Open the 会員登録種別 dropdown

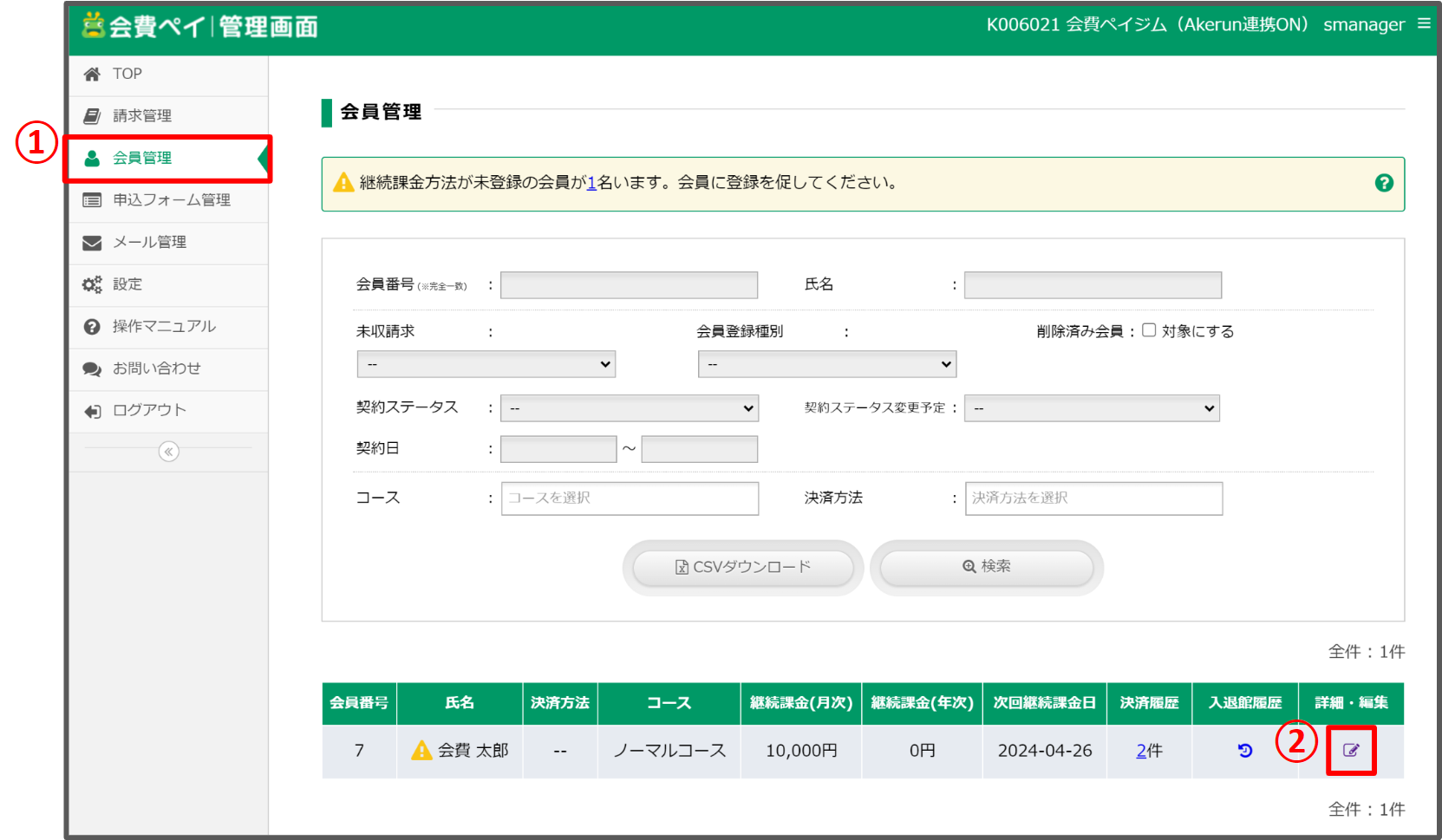click(x=826, y=364)
